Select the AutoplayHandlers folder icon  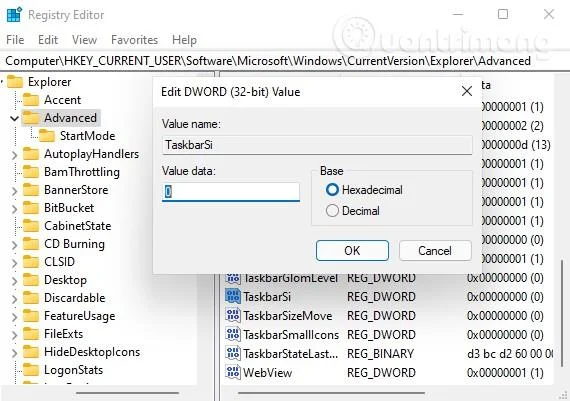pyautogui.click(x=31, y=154)
